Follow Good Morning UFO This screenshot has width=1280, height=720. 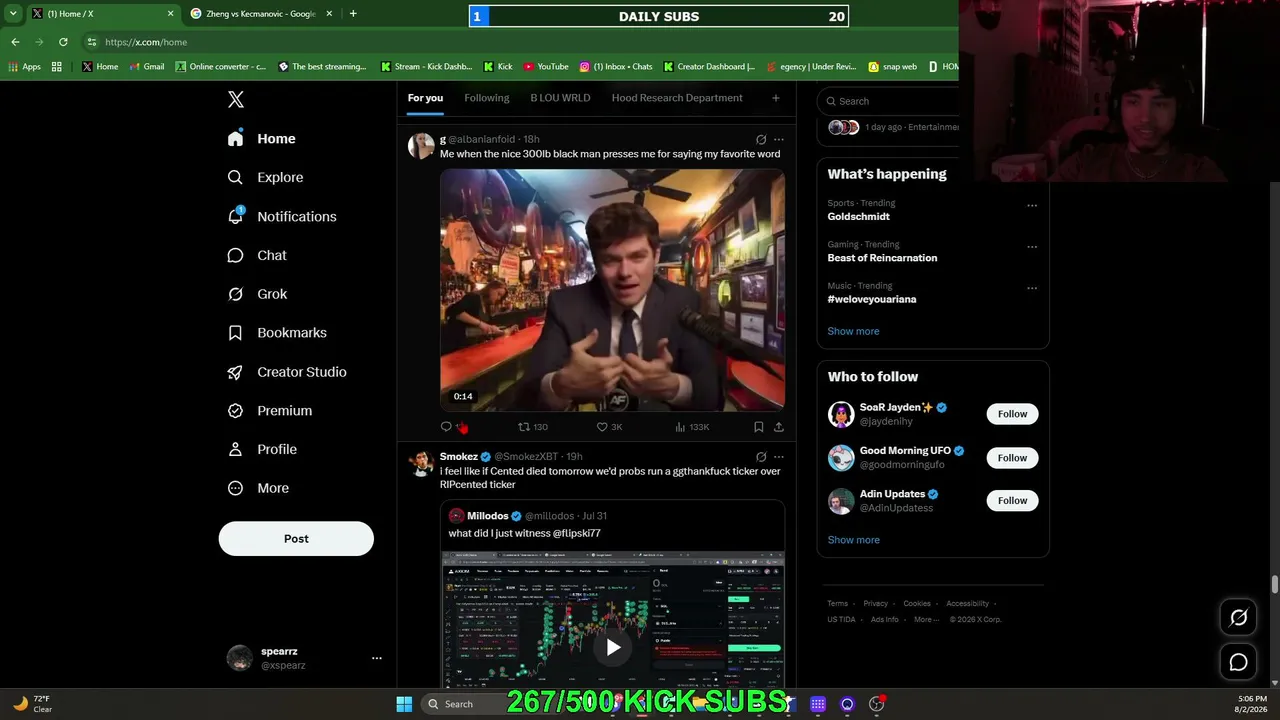[x=1012, y=458]
